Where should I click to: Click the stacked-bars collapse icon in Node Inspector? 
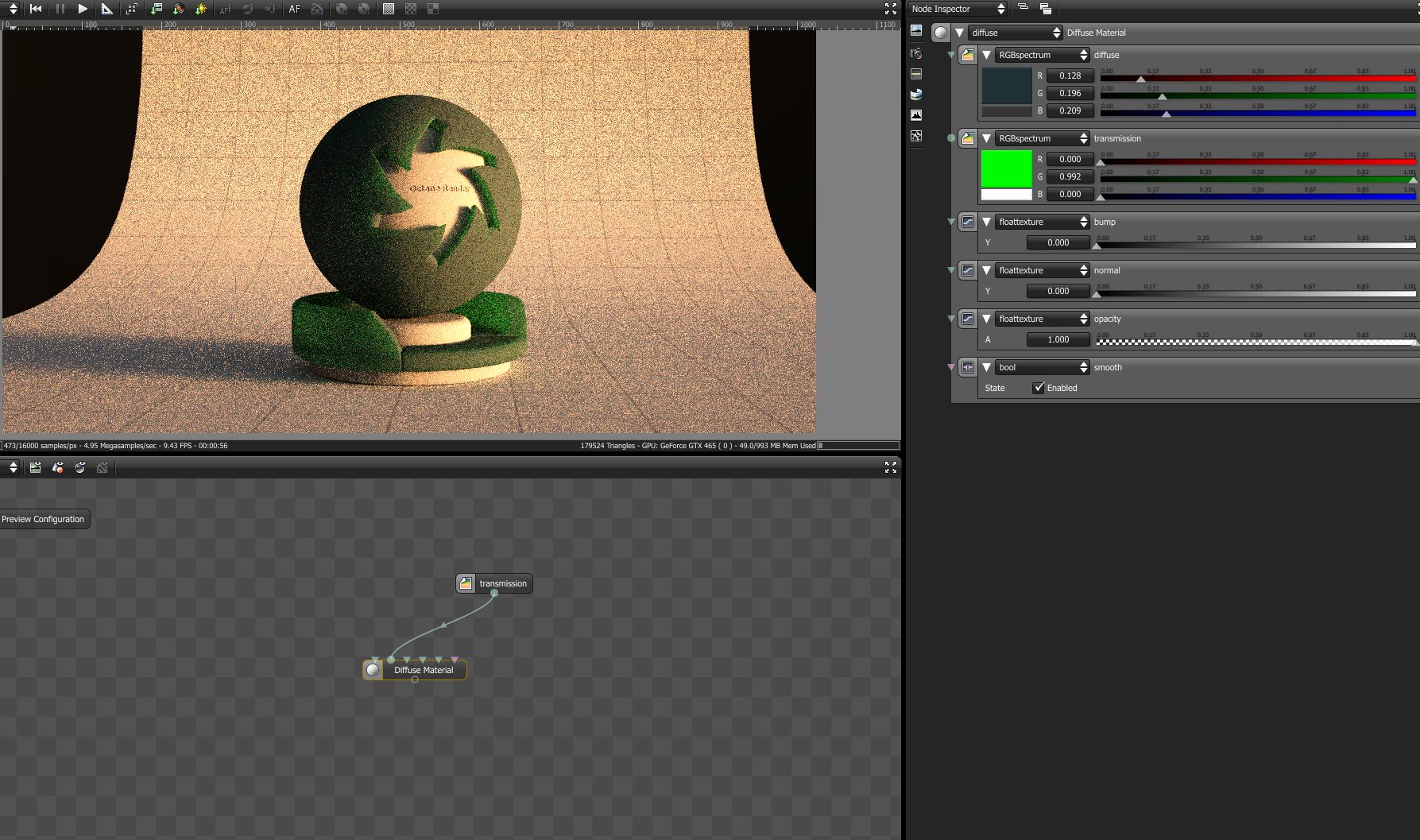(x=1023, y=9)
